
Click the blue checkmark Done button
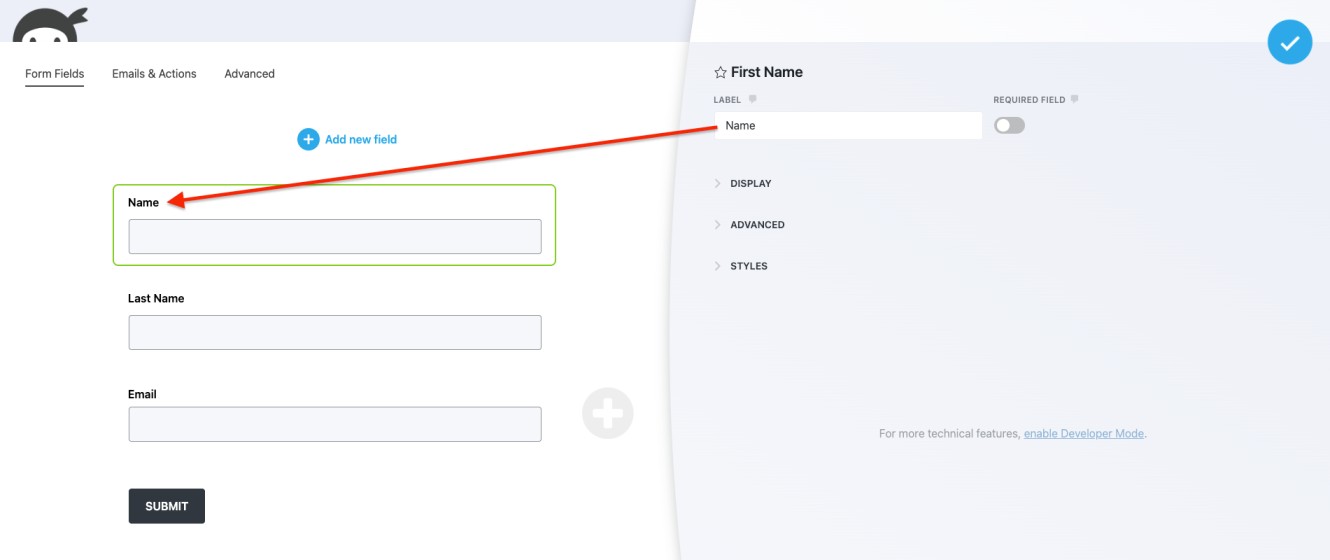(x=1289, y=42)
